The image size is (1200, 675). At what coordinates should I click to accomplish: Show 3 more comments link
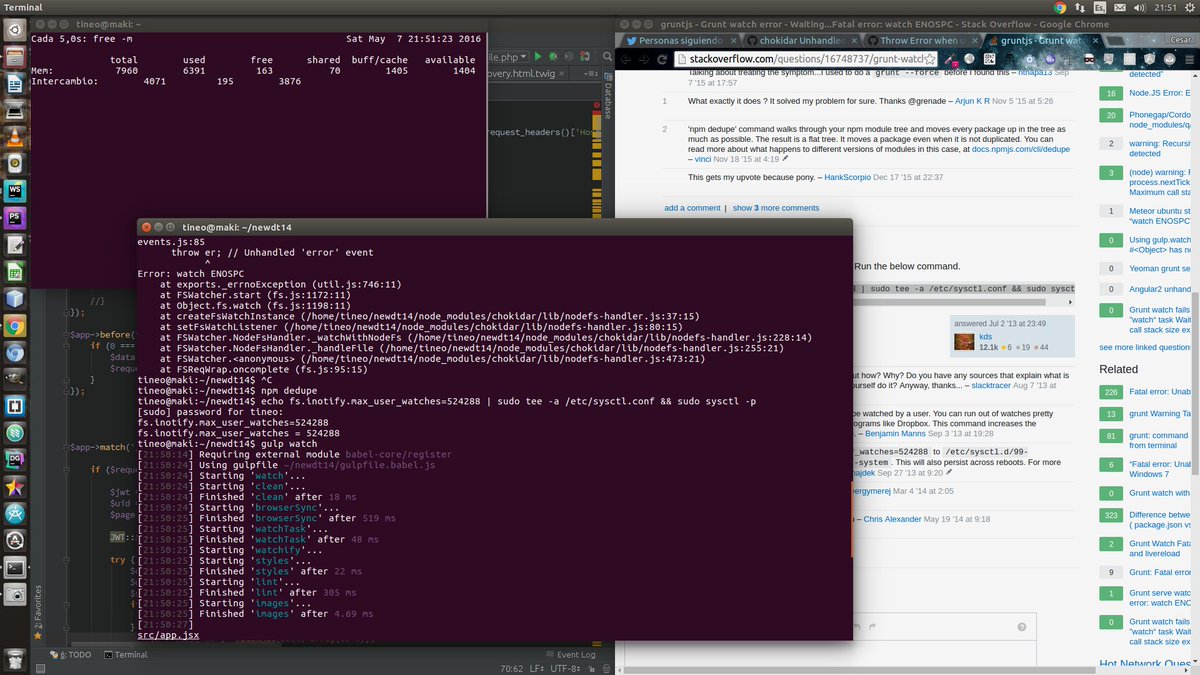pos(776,208)
